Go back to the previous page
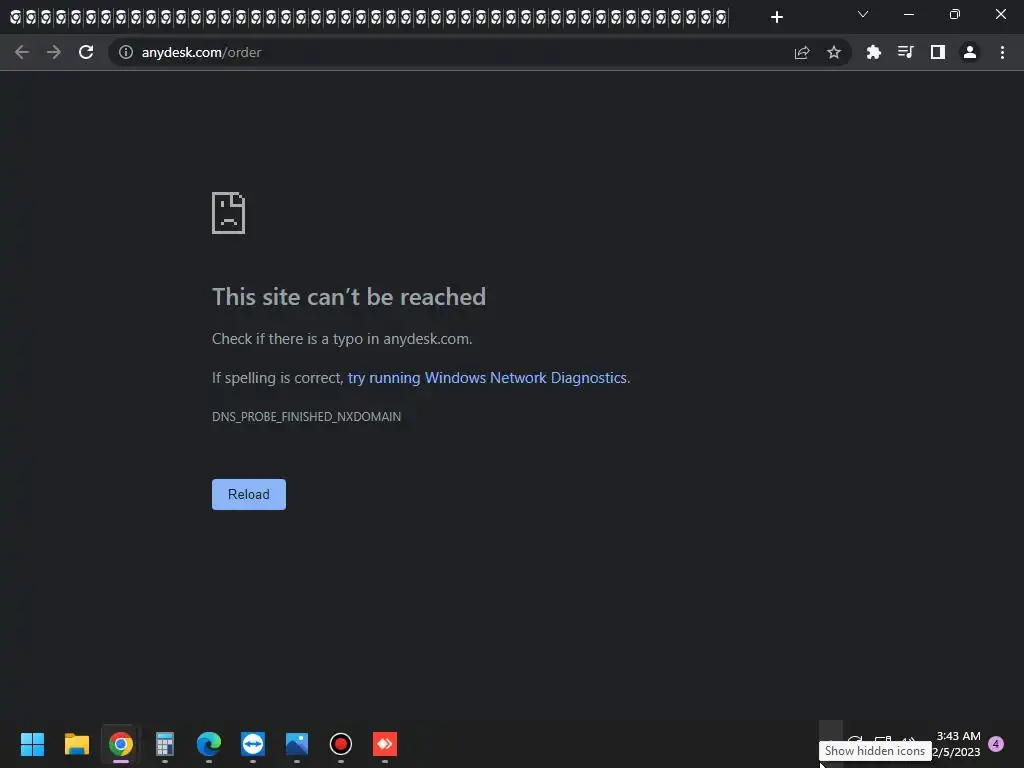1024x768 pixels. 22,52
